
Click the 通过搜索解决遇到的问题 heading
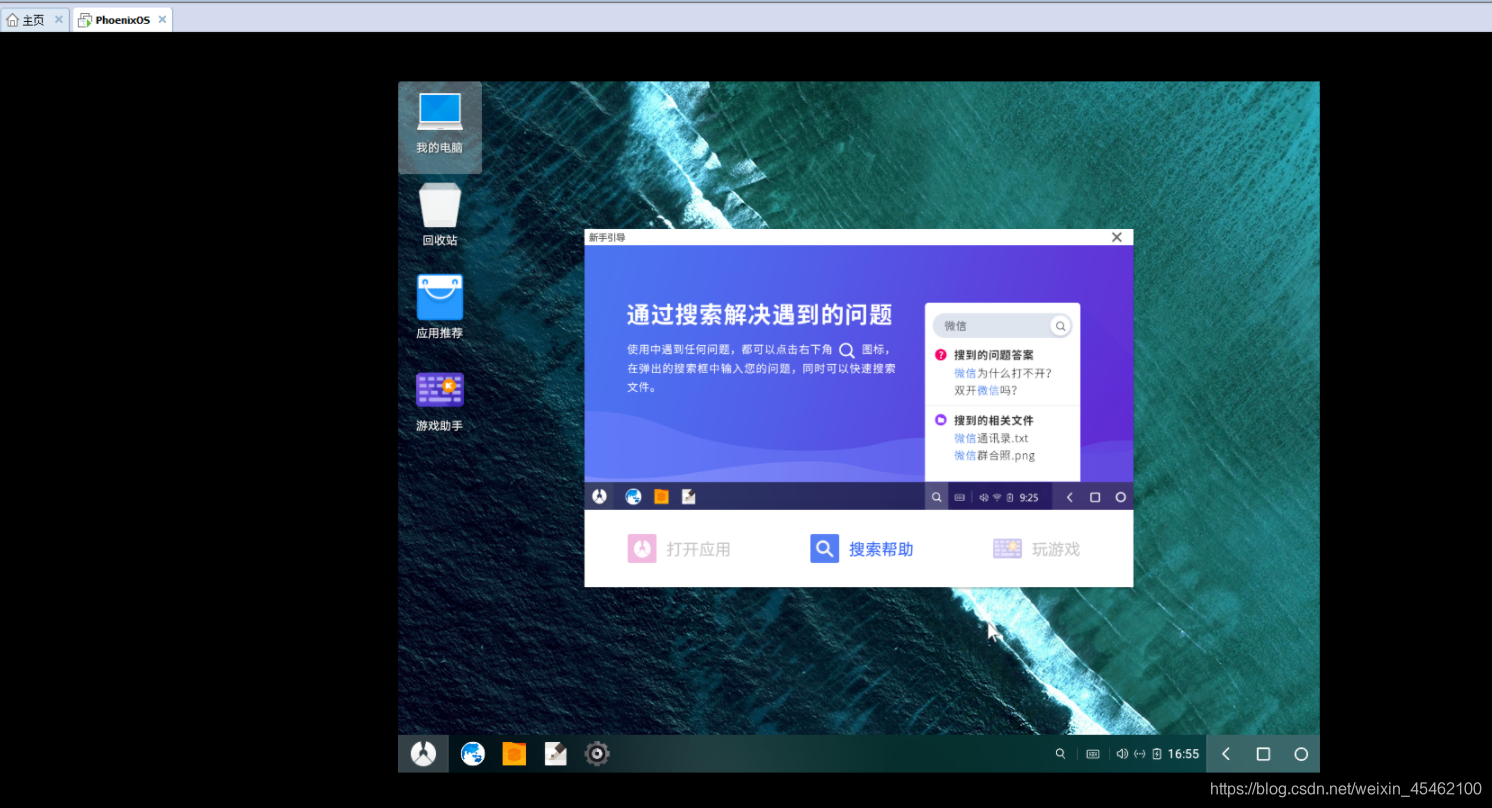tap(759, 315)
